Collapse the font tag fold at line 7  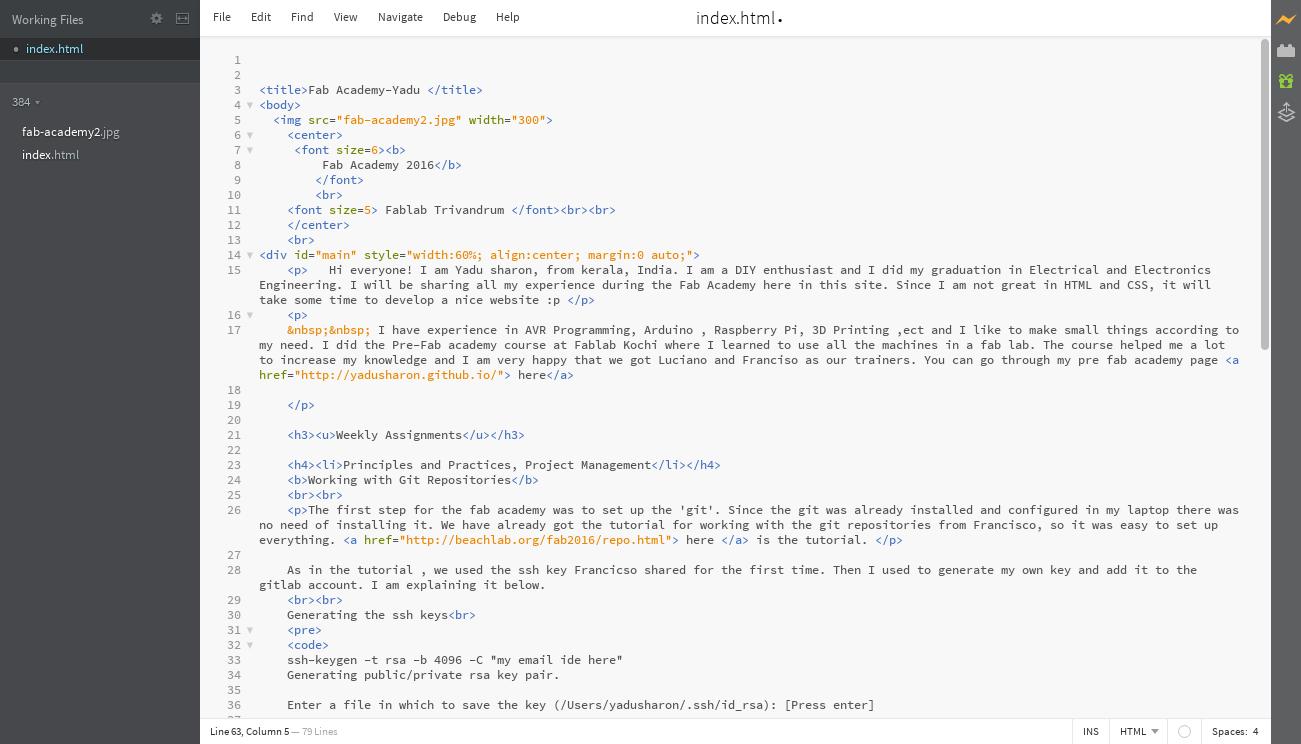pos(250,150)
